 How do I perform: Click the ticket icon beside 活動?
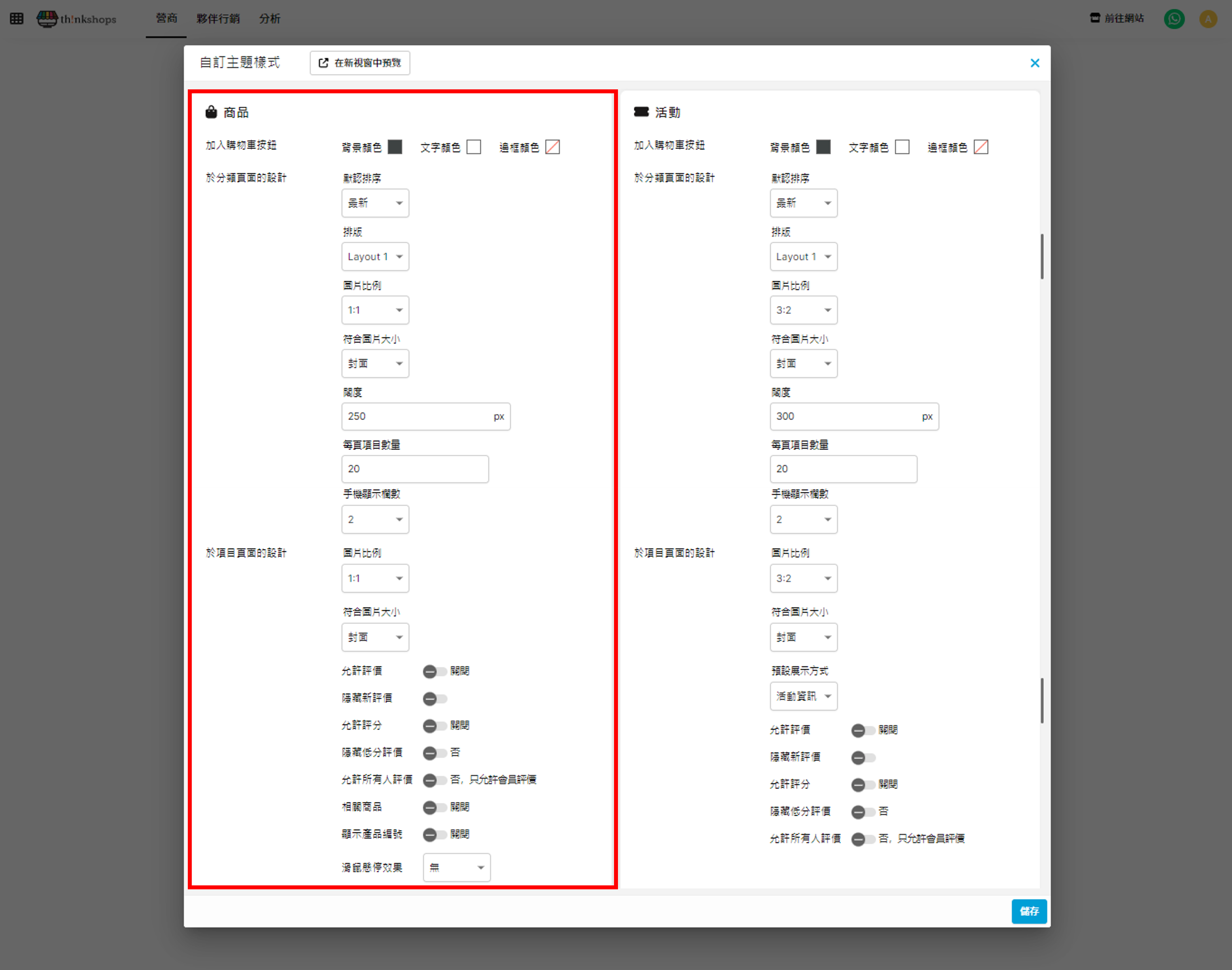coord(641,112)
